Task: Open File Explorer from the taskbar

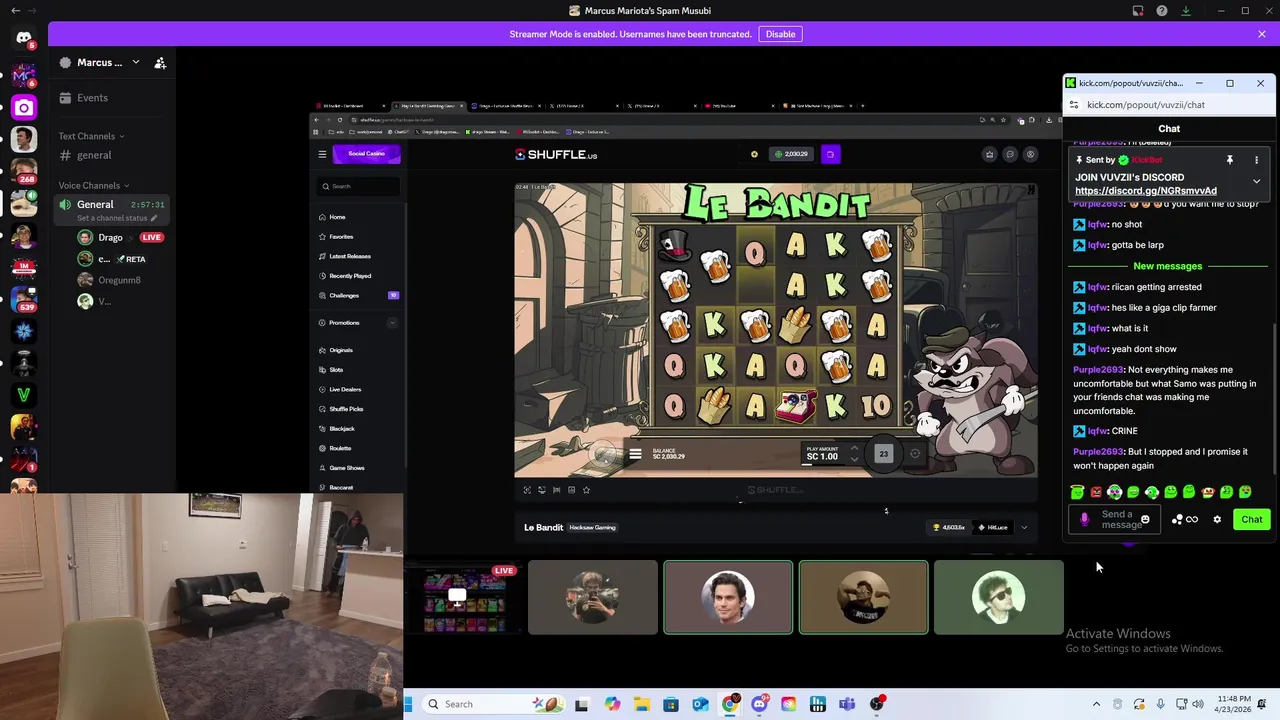Action: pyautogui.click(x=641, y=704)
